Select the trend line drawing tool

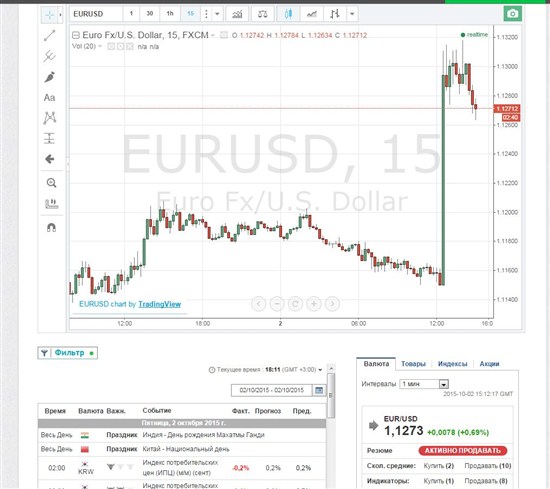pyautogui.click(x=49, y=35)
